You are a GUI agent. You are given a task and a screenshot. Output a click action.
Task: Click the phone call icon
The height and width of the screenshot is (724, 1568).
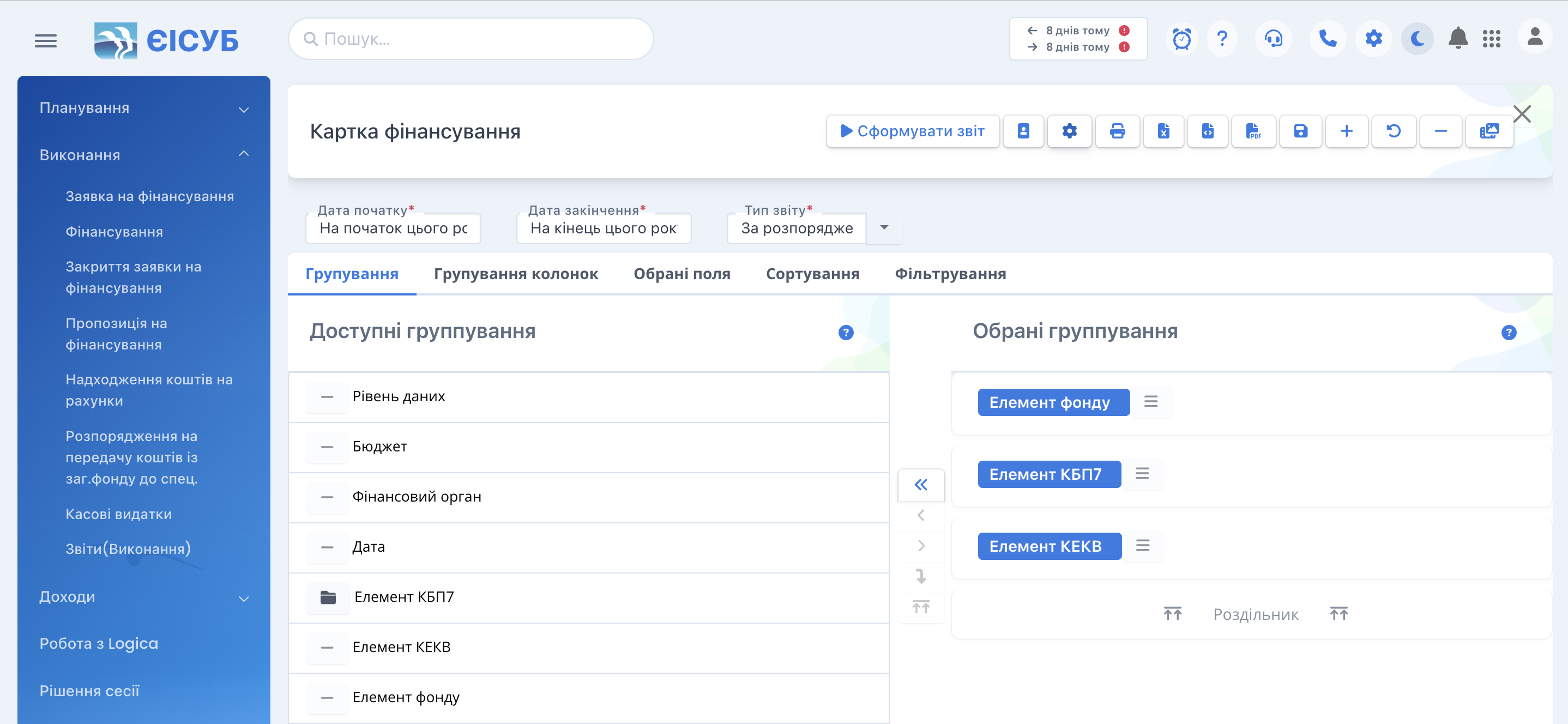pyautogui.click(x=1328, y=39)
